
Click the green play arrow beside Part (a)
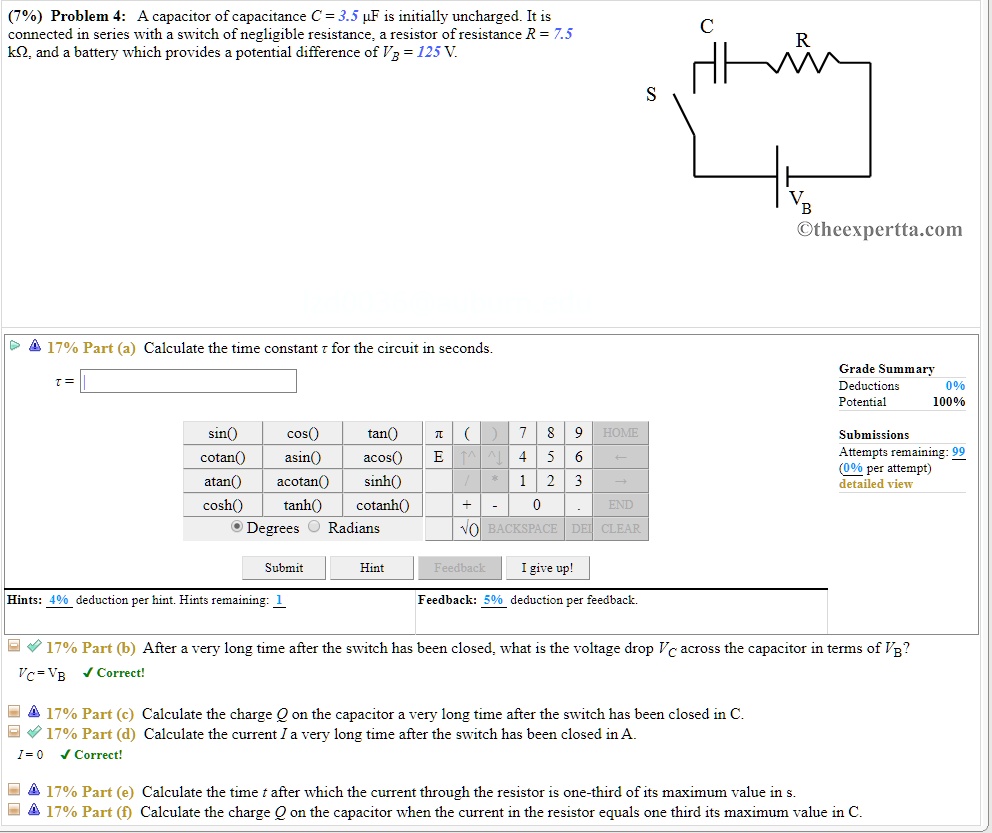[15, 345]
